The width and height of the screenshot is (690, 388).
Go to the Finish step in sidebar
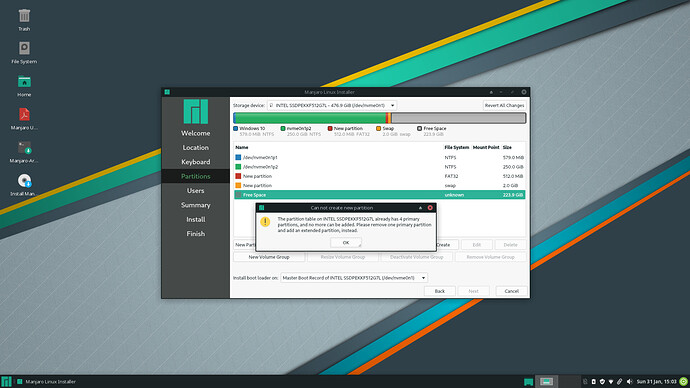tap(195, 234)
